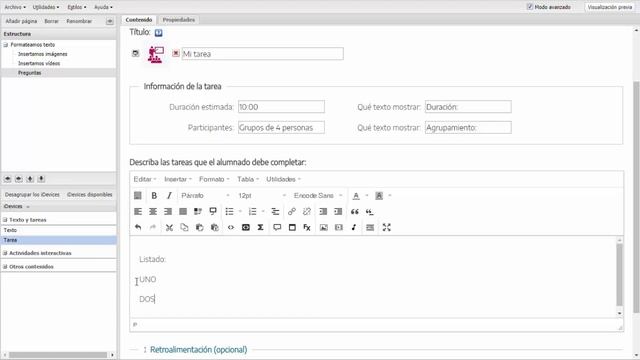Click the Renombrar button

[79, 21]
